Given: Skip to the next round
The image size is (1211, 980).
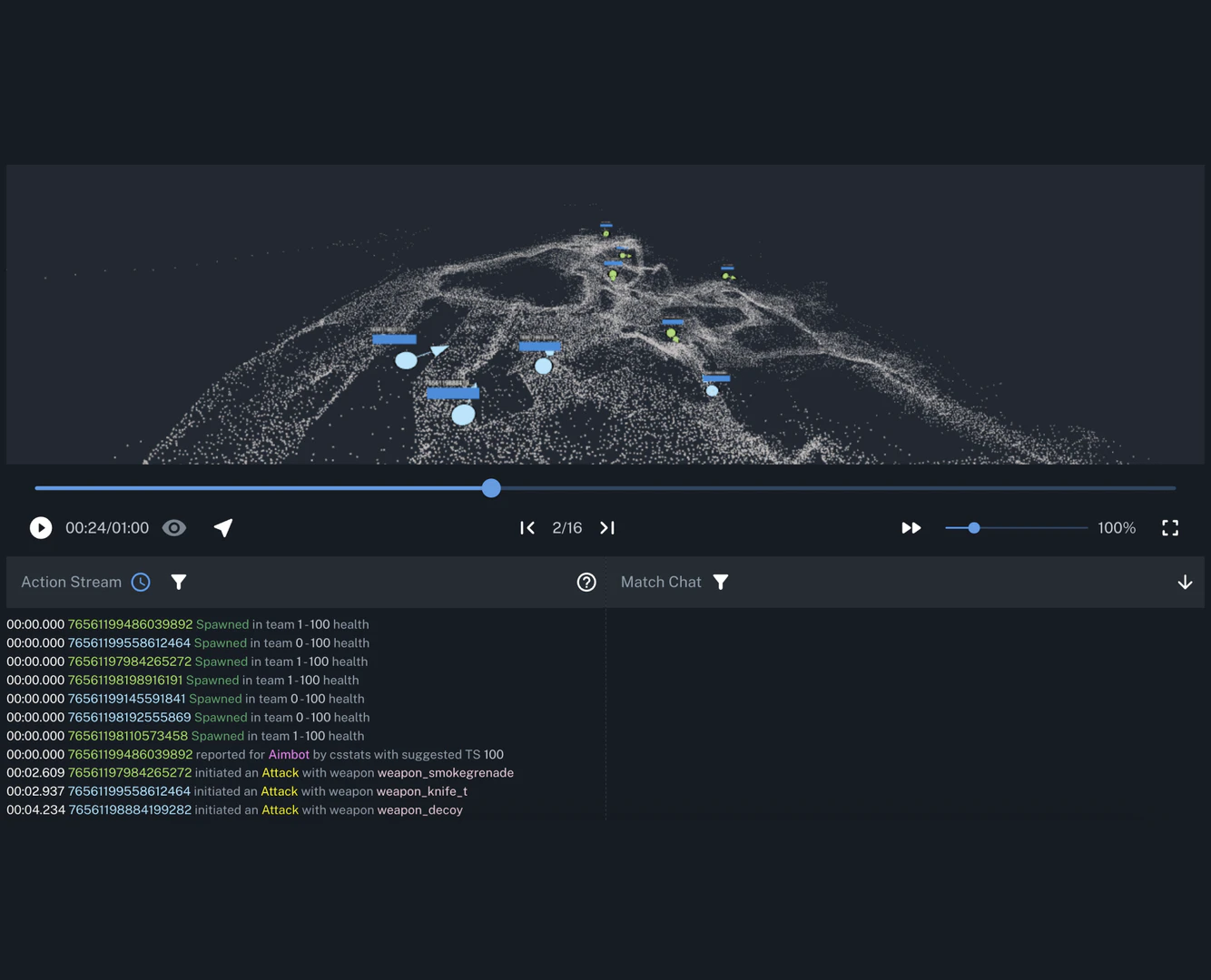Looking at the screenshot, I should click(x=606, y=527).
